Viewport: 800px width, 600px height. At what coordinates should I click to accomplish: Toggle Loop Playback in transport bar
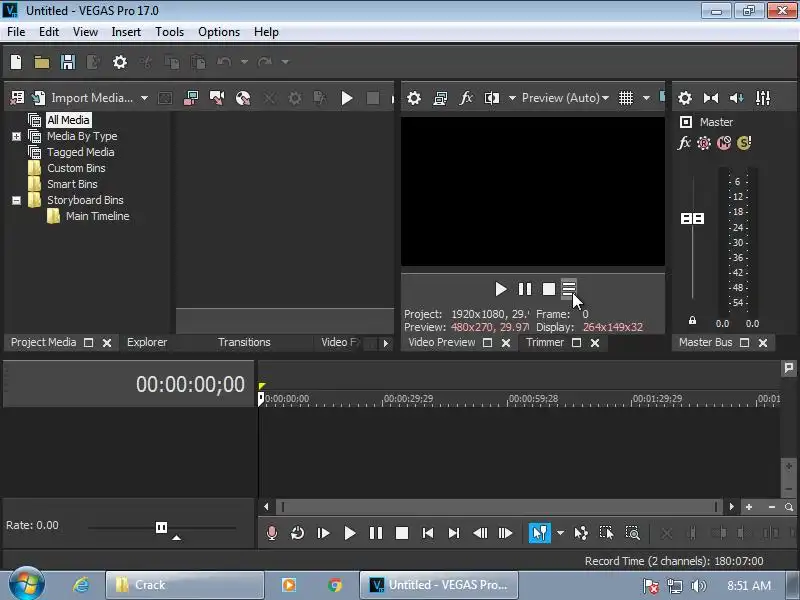tap(297, 533)
